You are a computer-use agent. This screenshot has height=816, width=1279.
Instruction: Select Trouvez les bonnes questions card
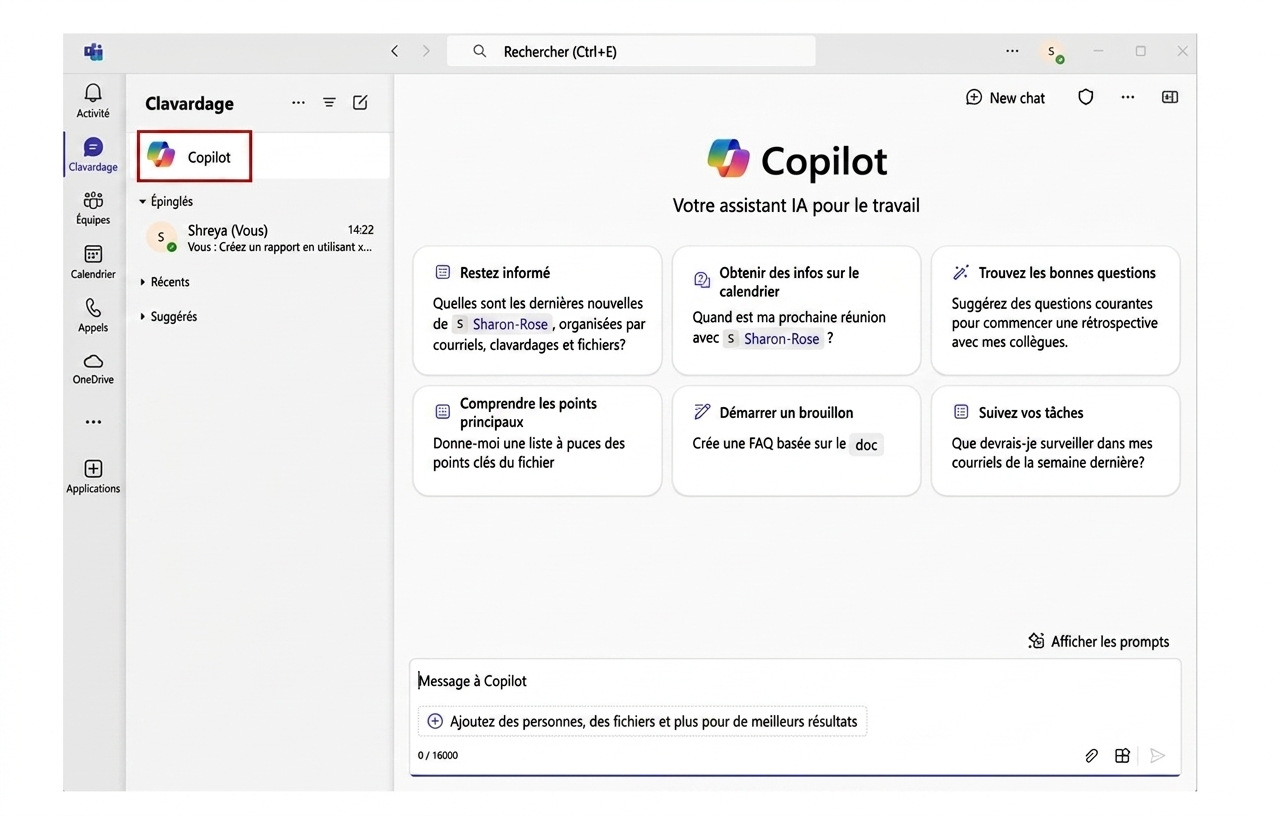1055,311
